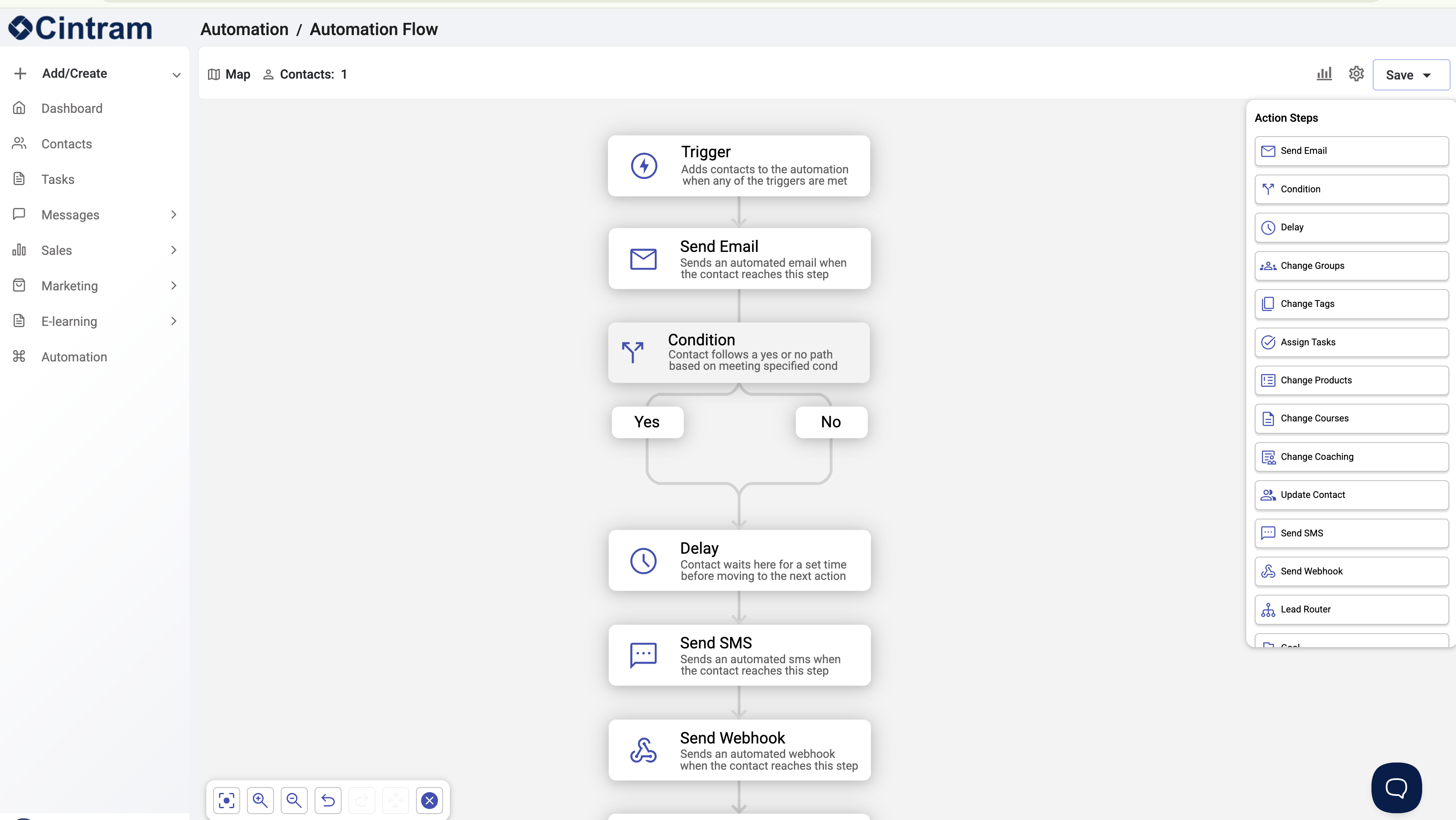Open the Save dropdown menu
The width and height of the screenshot is (1456, 820).
[x=1410, y=75]
